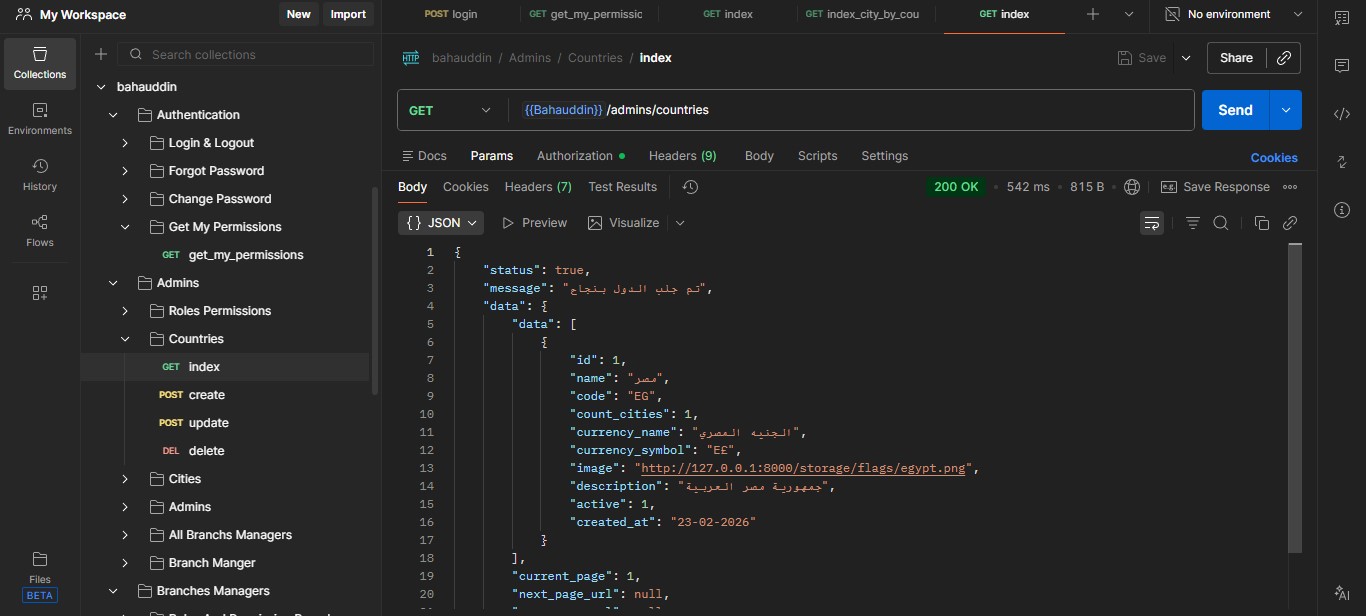Open the Flows sidebar section
1366x616 pixels.
[40, 230]
